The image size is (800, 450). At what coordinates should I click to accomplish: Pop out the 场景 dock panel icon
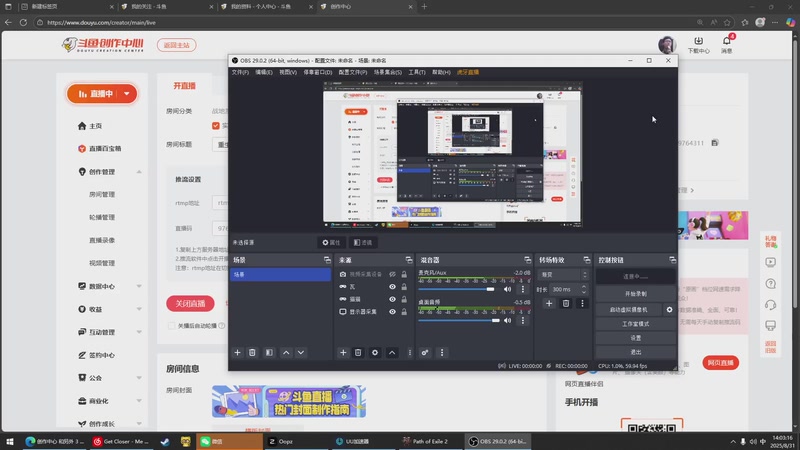[x=327, y=260]
